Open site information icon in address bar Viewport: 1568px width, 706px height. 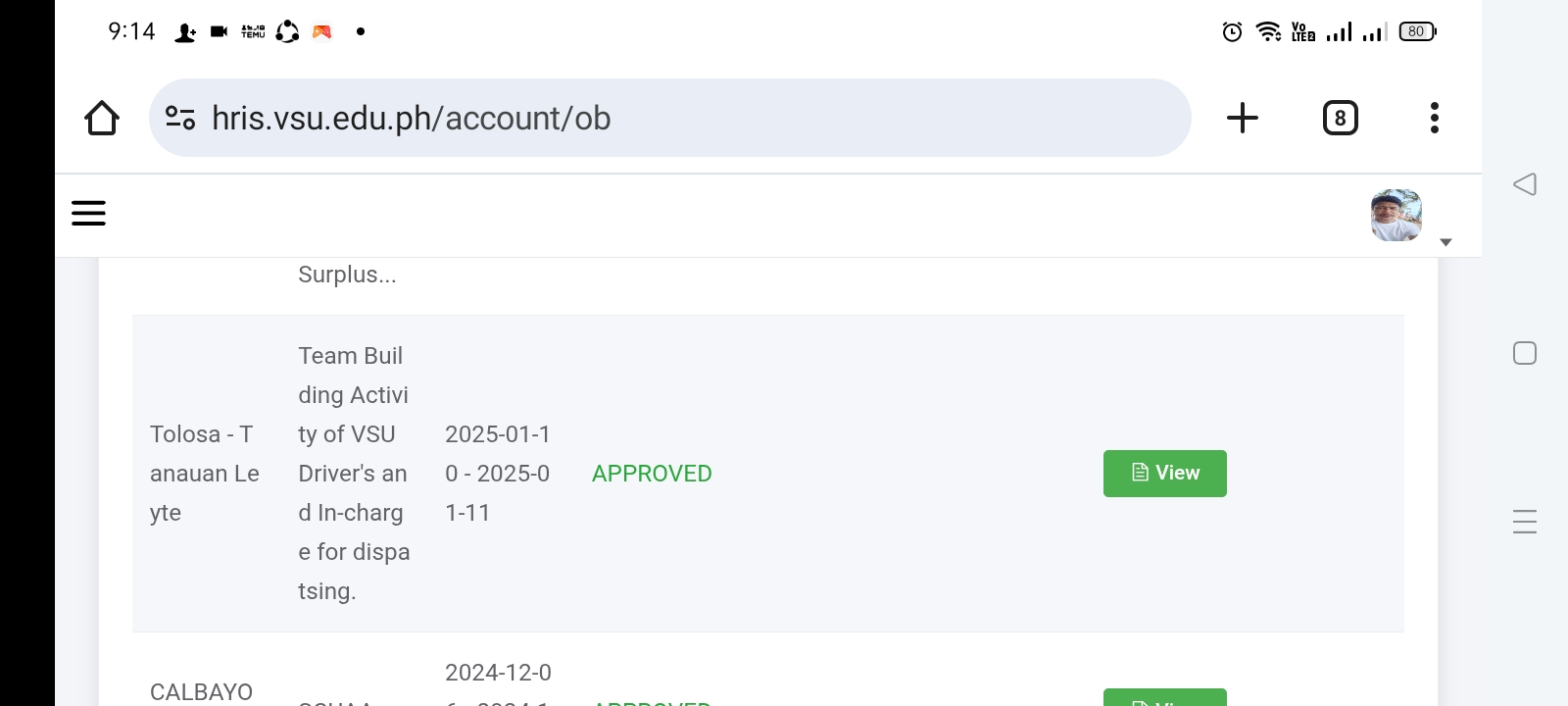coord(180,118)
